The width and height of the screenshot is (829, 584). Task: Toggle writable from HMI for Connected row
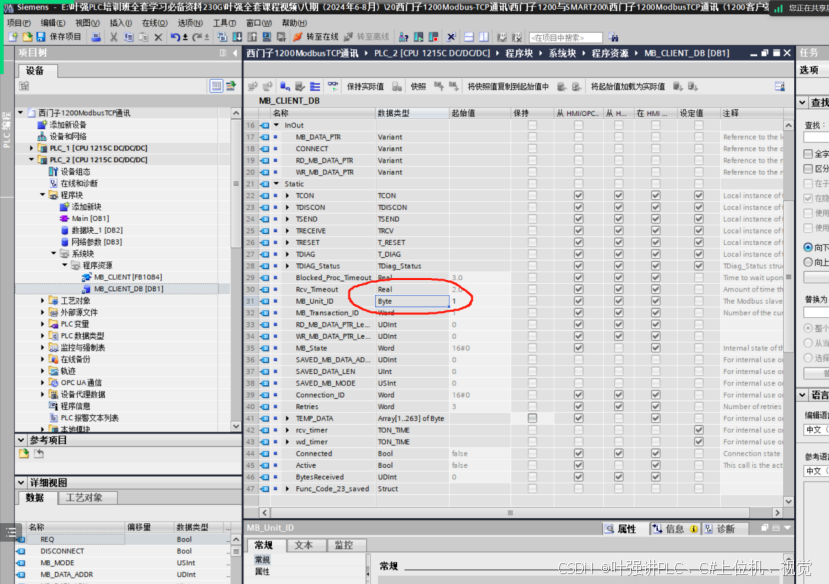coord(619,453)
